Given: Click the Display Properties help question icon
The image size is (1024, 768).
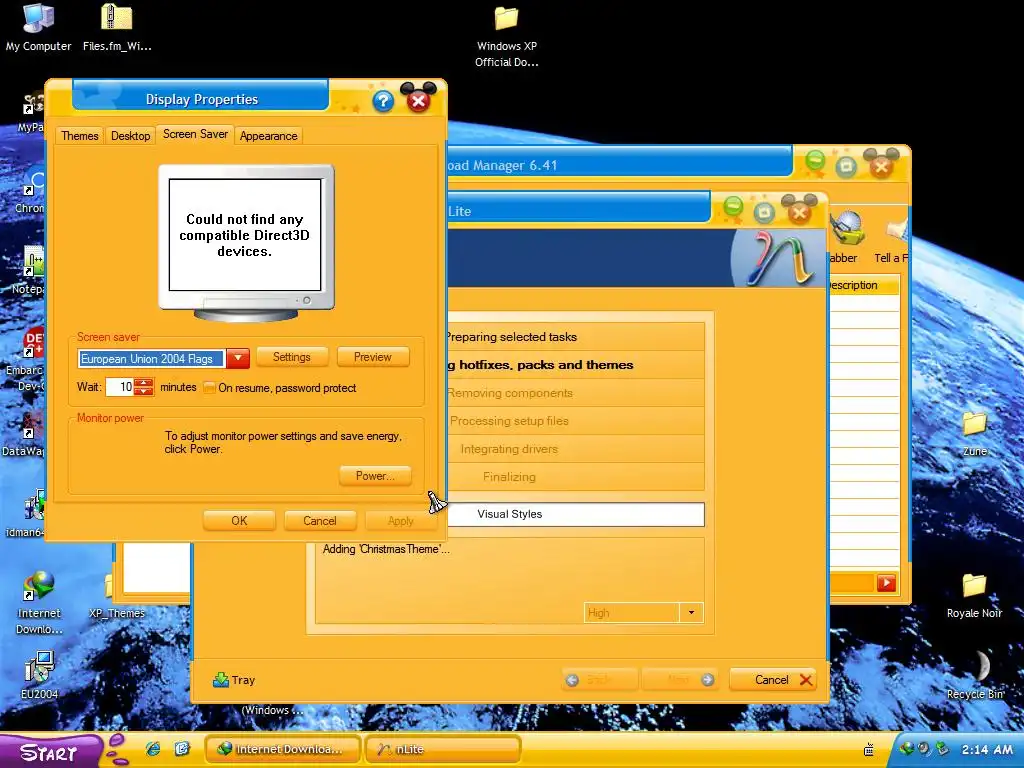Looking at the screenshot, I should (383, 101).
